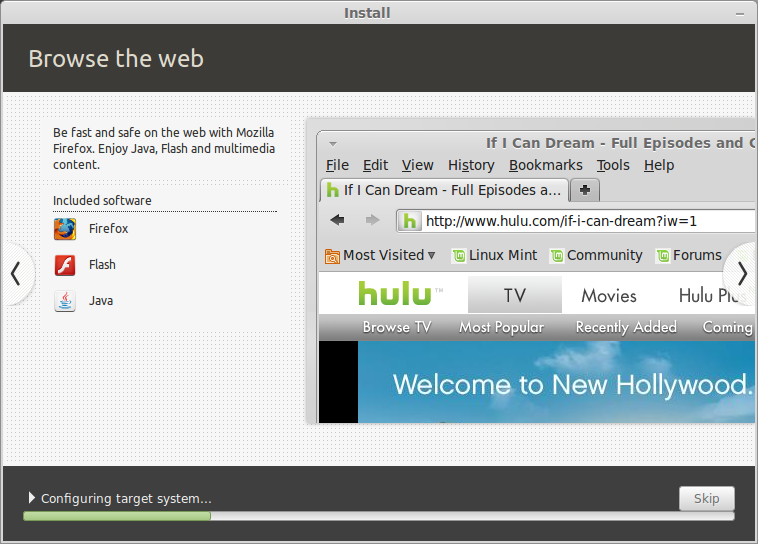Minimize the Install window
Viewport: 758px width, 544px height.
(740, 14)
